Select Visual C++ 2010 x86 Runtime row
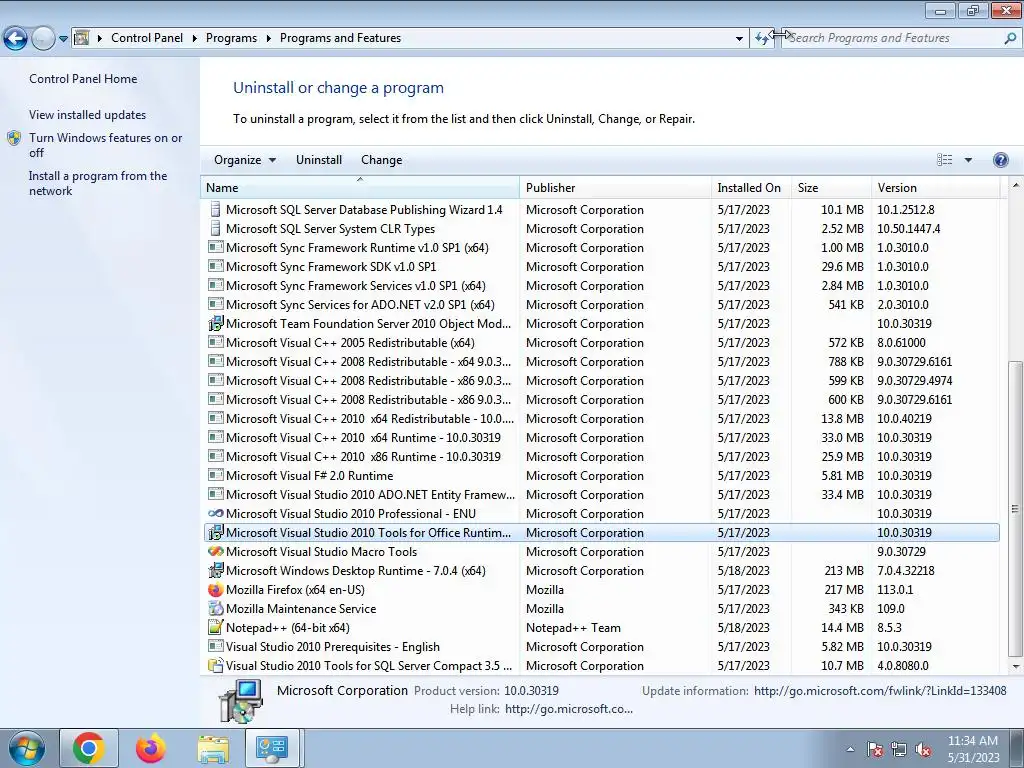Image resolution: width=1024 pixels, height=768 pixels. [601, 456]
